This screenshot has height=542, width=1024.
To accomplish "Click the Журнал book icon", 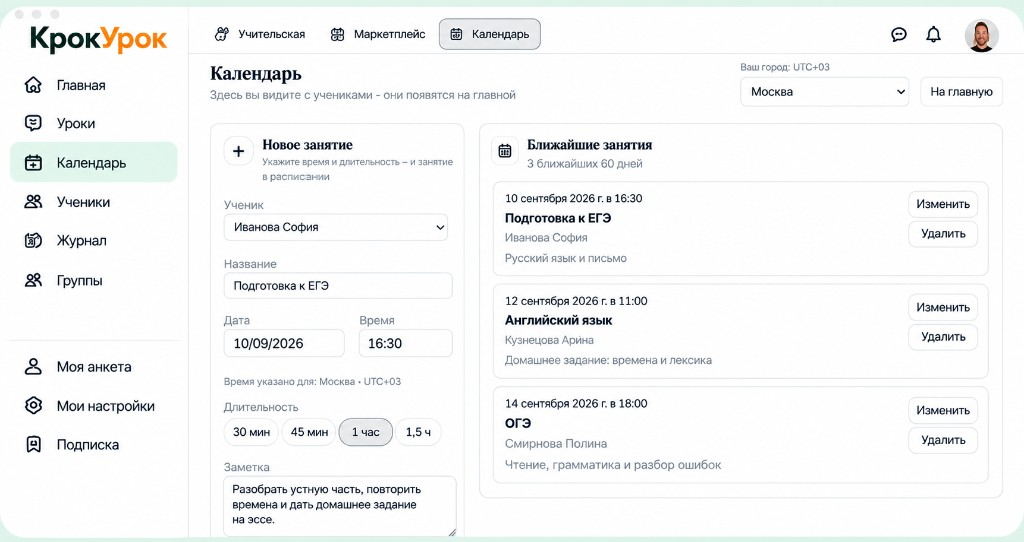I will [33, 240].
